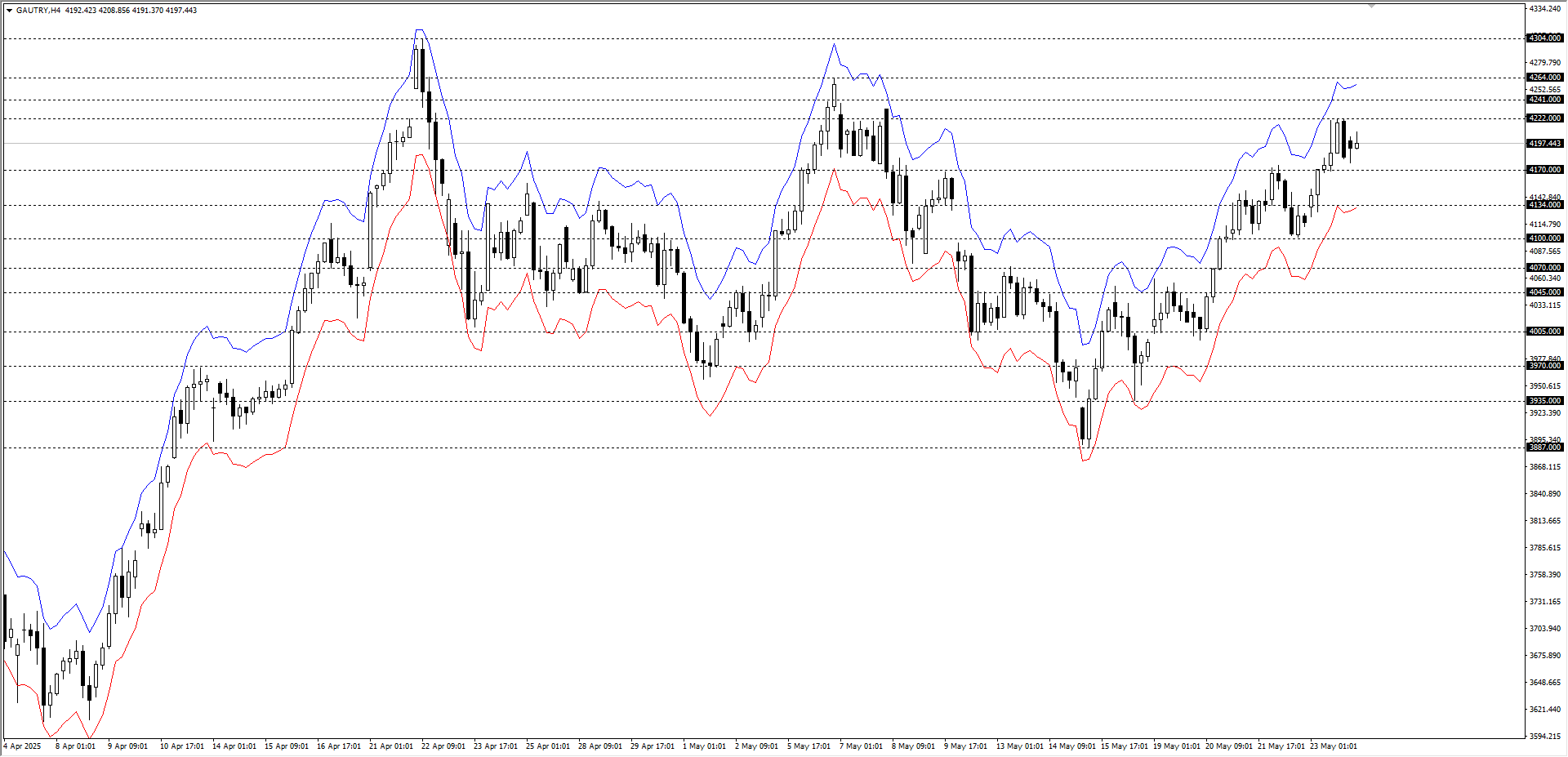Click the 15 Apr 09:01 time axis label

coord(287,746)
